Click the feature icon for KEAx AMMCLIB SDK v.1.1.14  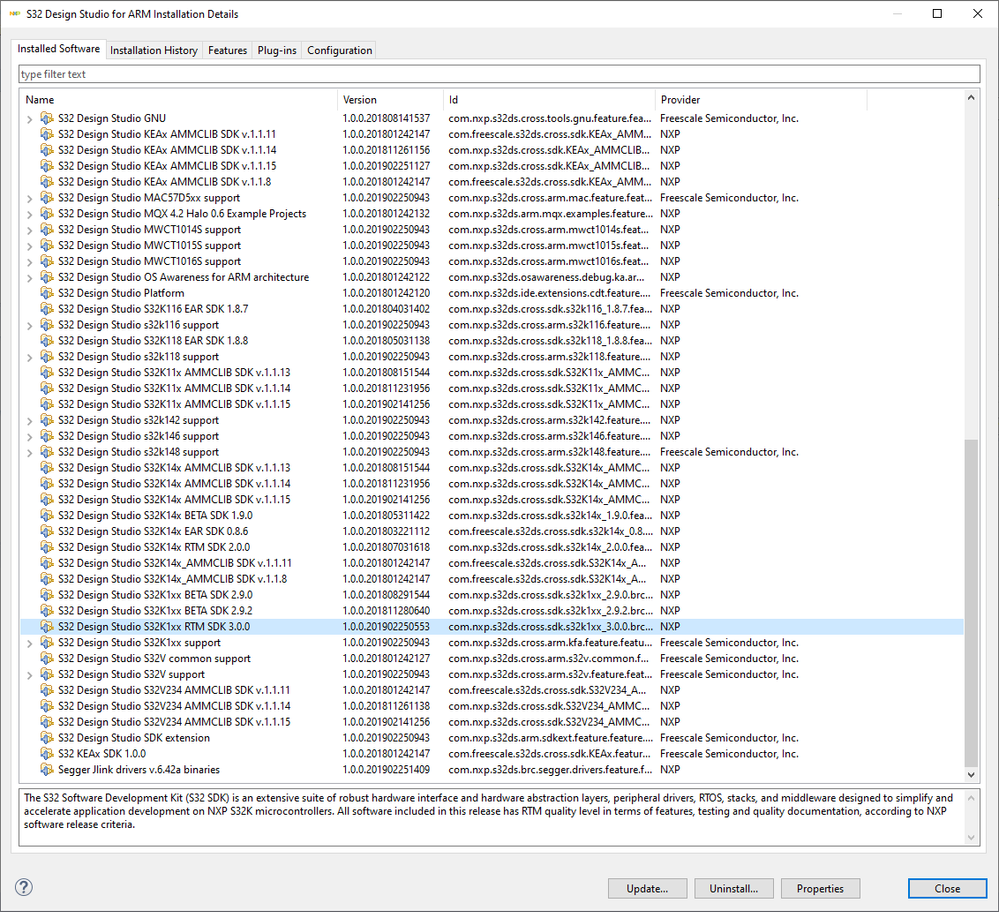click(47, 150)
